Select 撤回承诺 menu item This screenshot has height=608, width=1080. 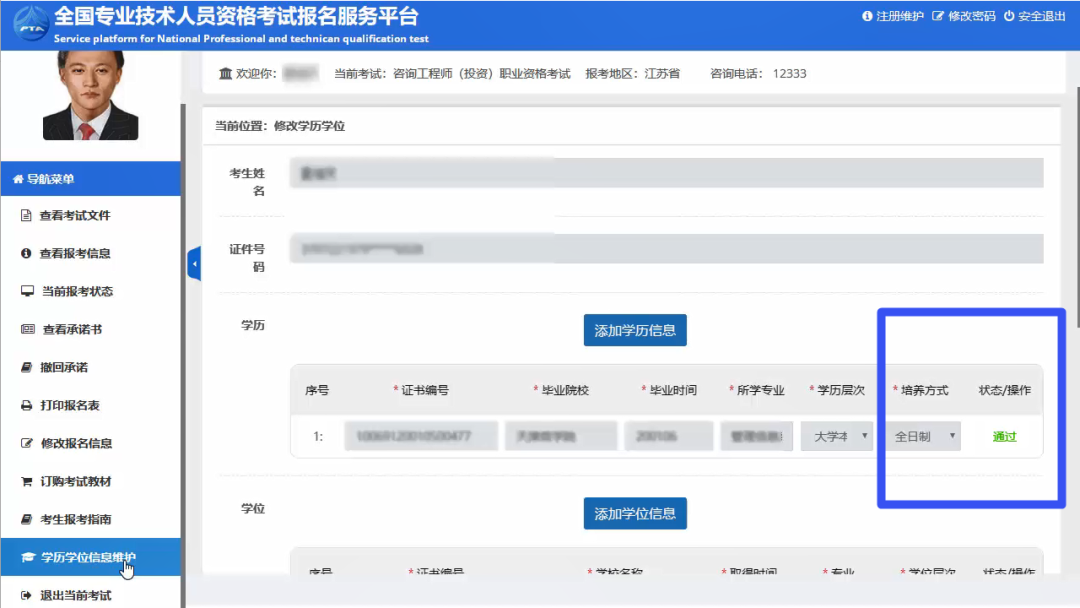pos(64,368)
